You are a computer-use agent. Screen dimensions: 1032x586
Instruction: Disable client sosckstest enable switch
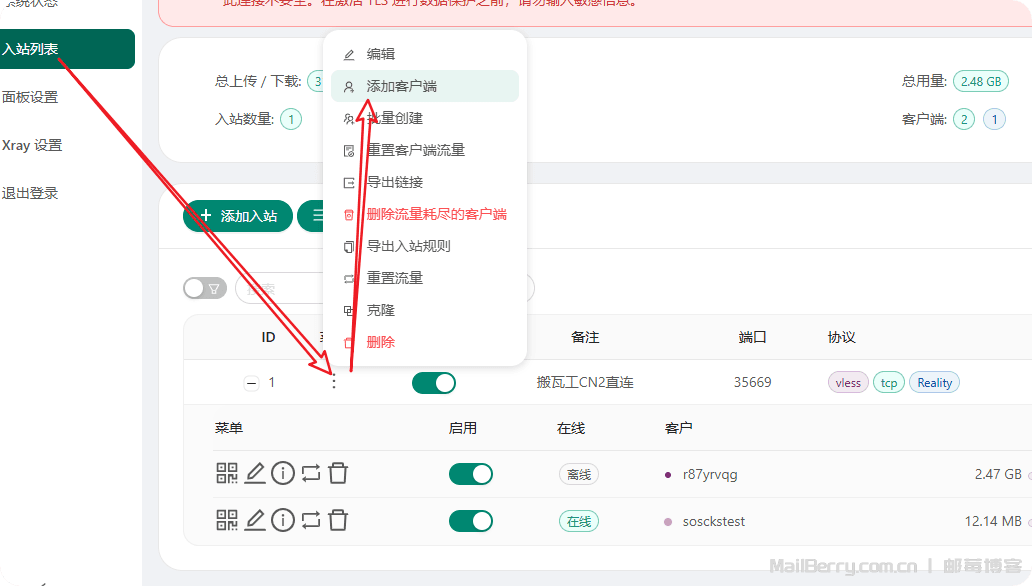(x=470, y=521)
